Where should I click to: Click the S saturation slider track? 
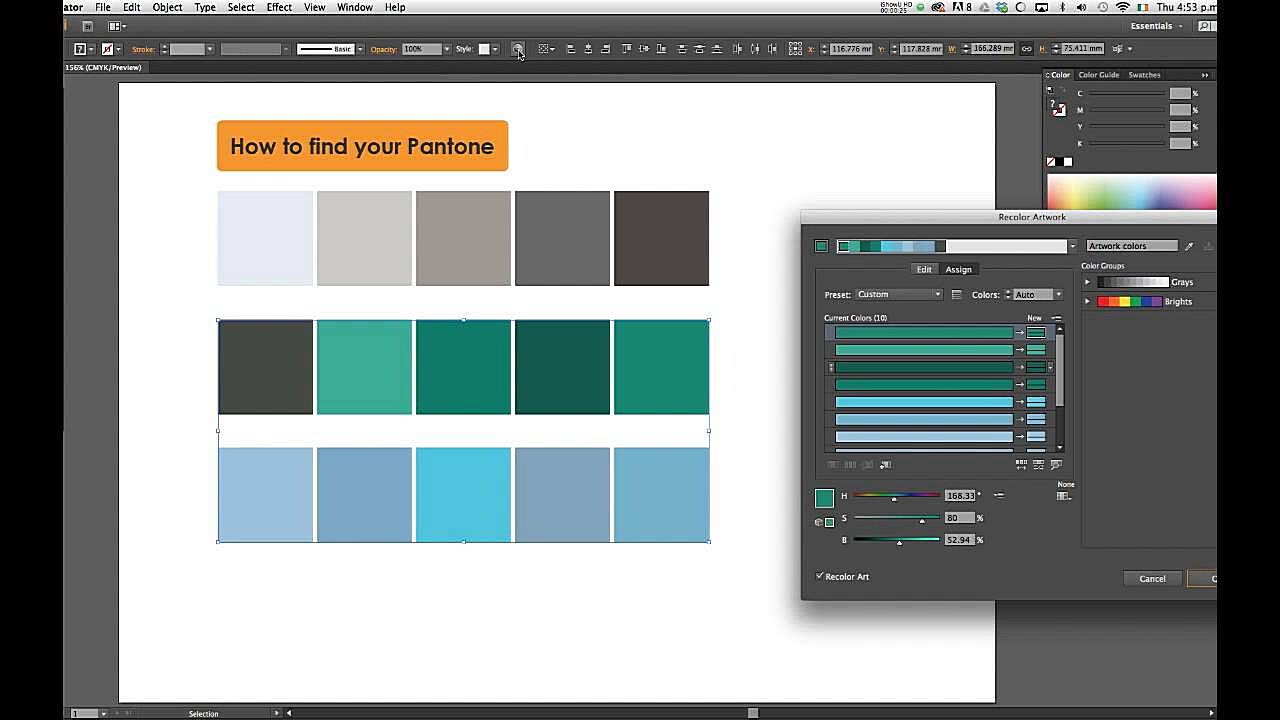[x=896, y=518]
